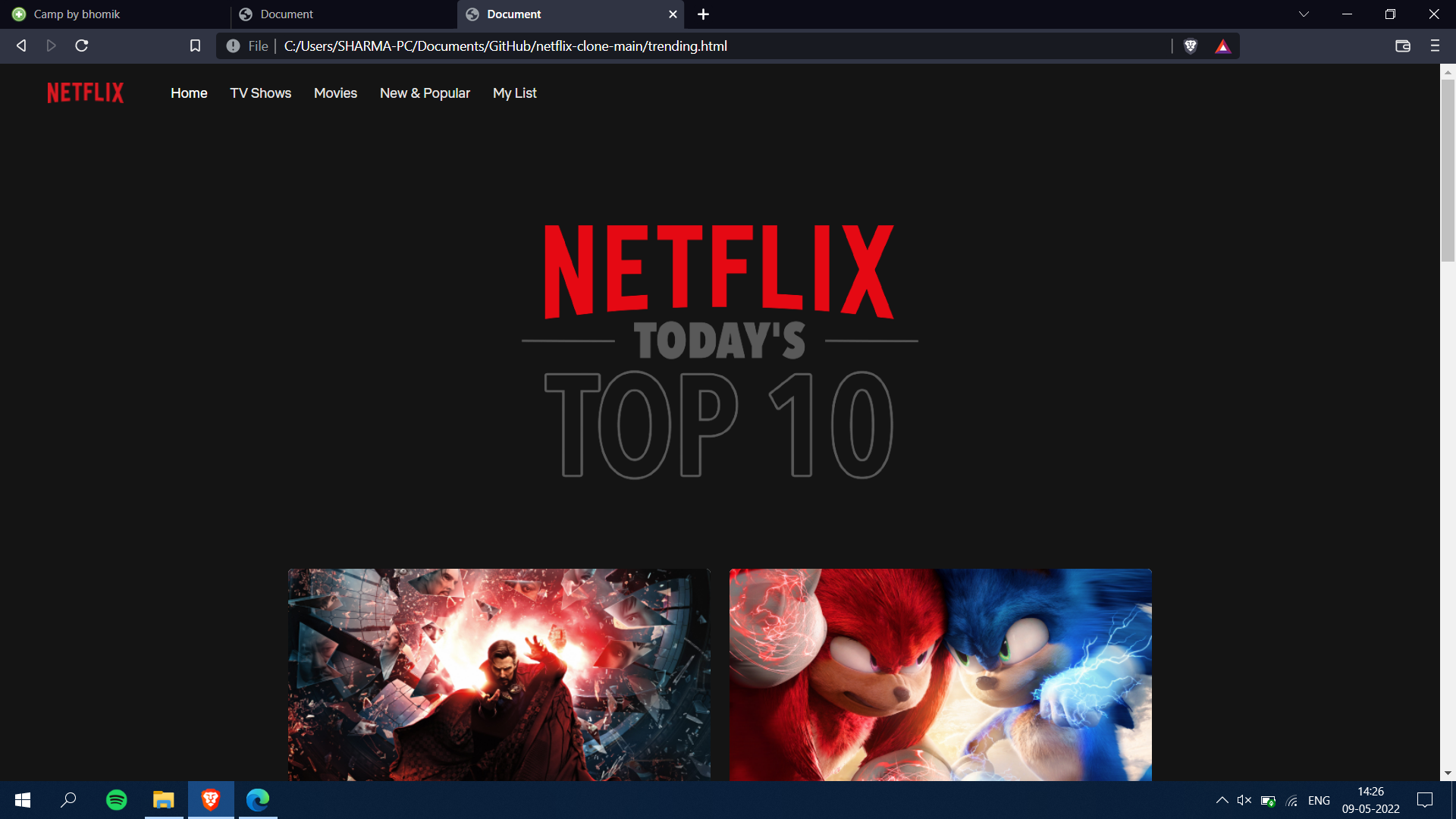Click the Brave Shields icon in address bar

point(1191,46)
